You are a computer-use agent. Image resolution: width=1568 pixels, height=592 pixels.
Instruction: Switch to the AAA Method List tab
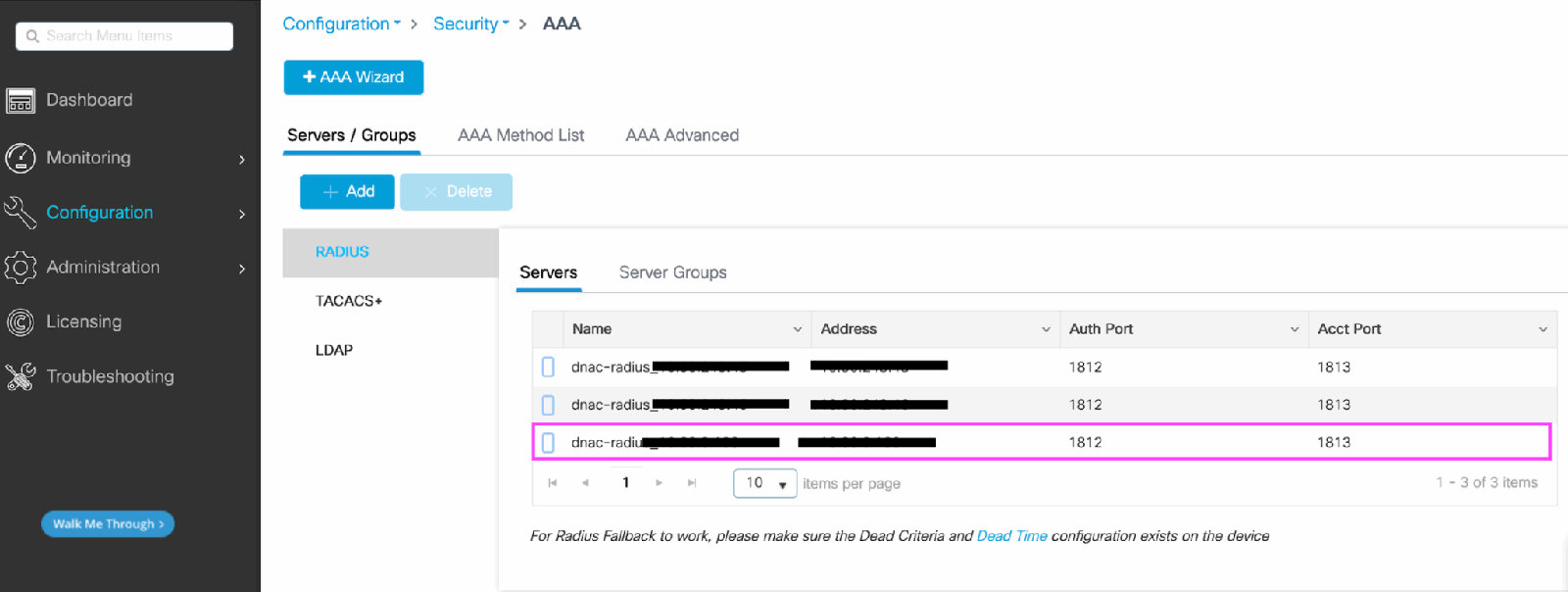[x=521, y=135]
